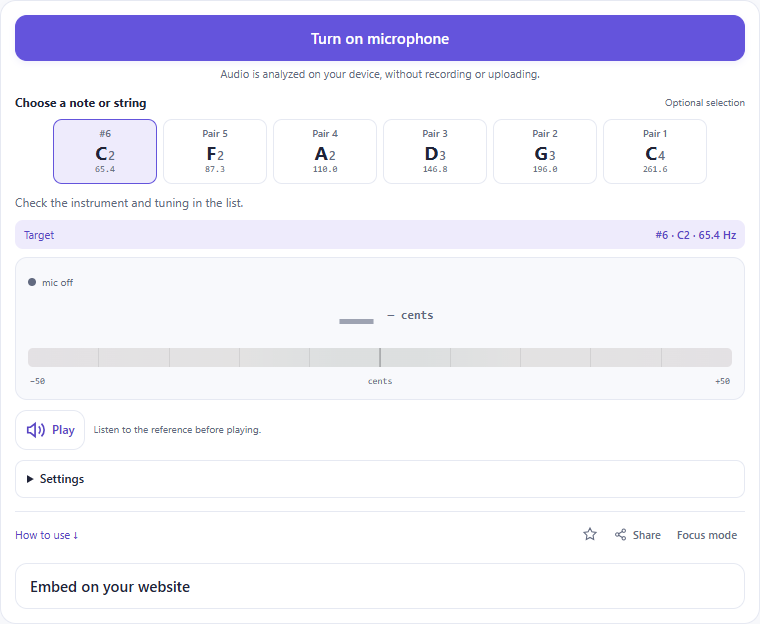Click the Turn on microphone button
Viewport: 760px width, 624px height.
tap(380, 38)
